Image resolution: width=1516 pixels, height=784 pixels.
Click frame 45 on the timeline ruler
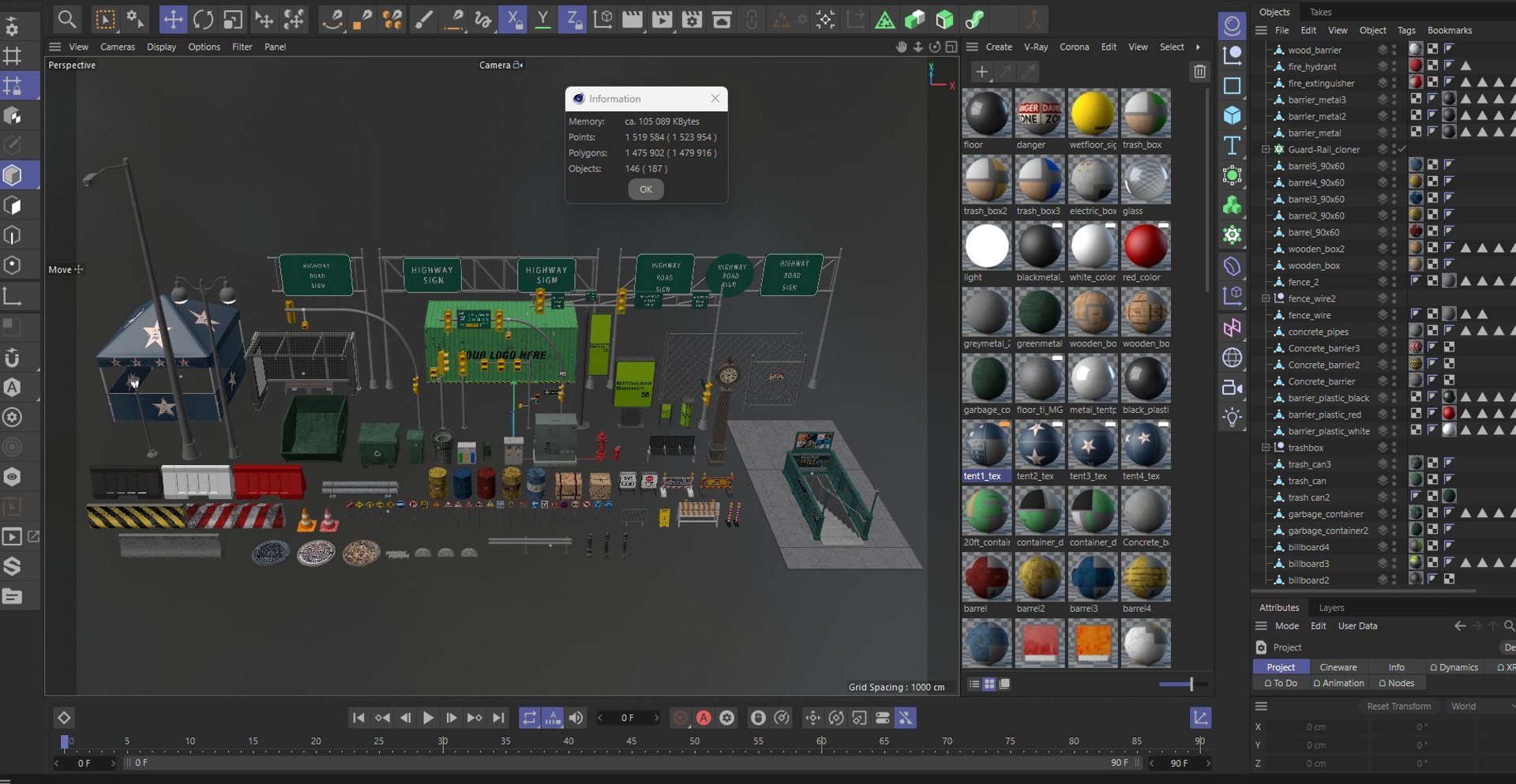[631, 741]
